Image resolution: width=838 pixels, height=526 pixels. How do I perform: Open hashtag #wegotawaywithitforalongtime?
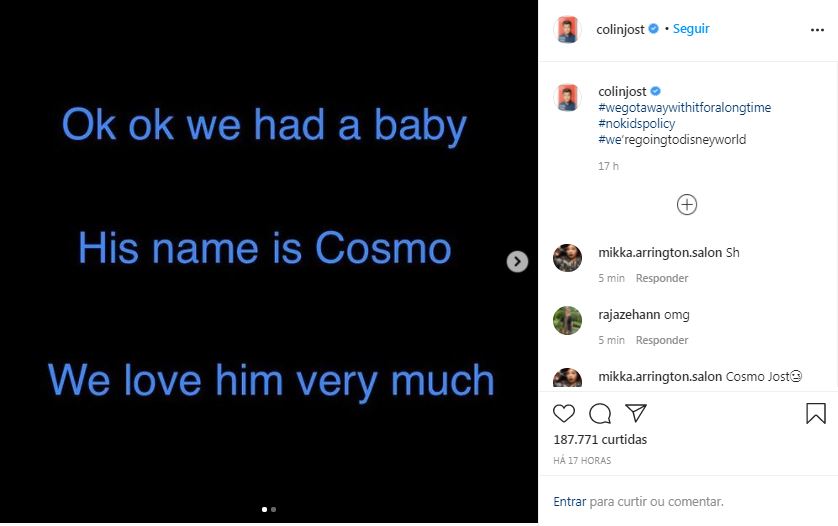tap(685, 107)
